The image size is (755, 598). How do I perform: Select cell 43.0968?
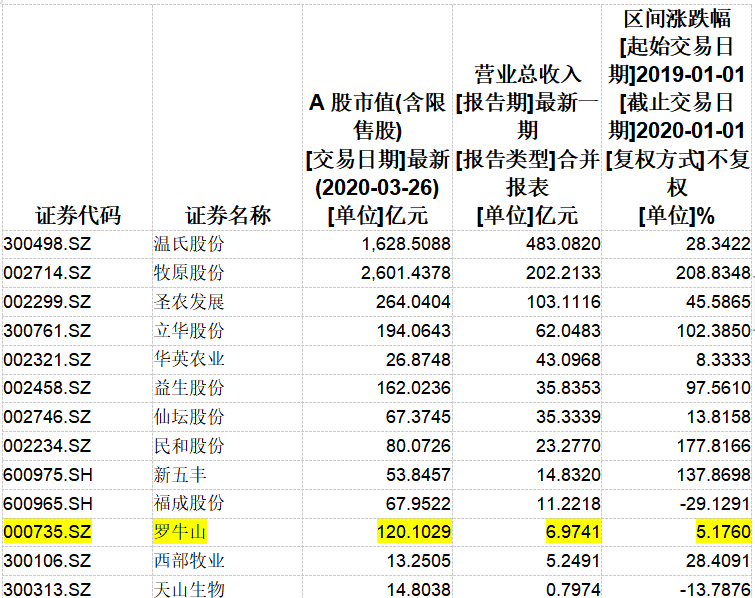coord(527,359)
